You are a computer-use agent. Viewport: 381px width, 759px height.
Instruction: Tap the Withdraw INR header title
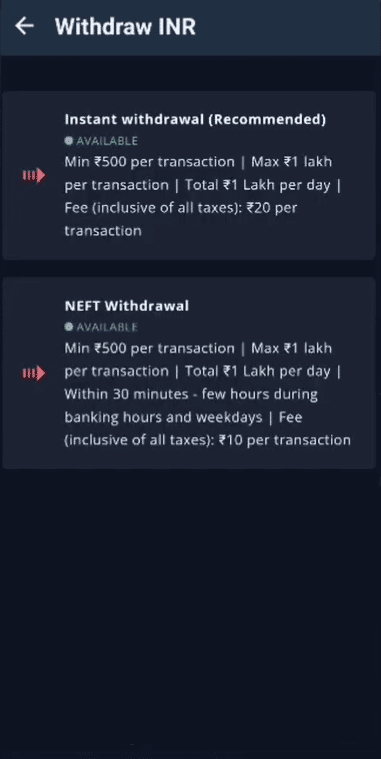click(x=125, y=27)
